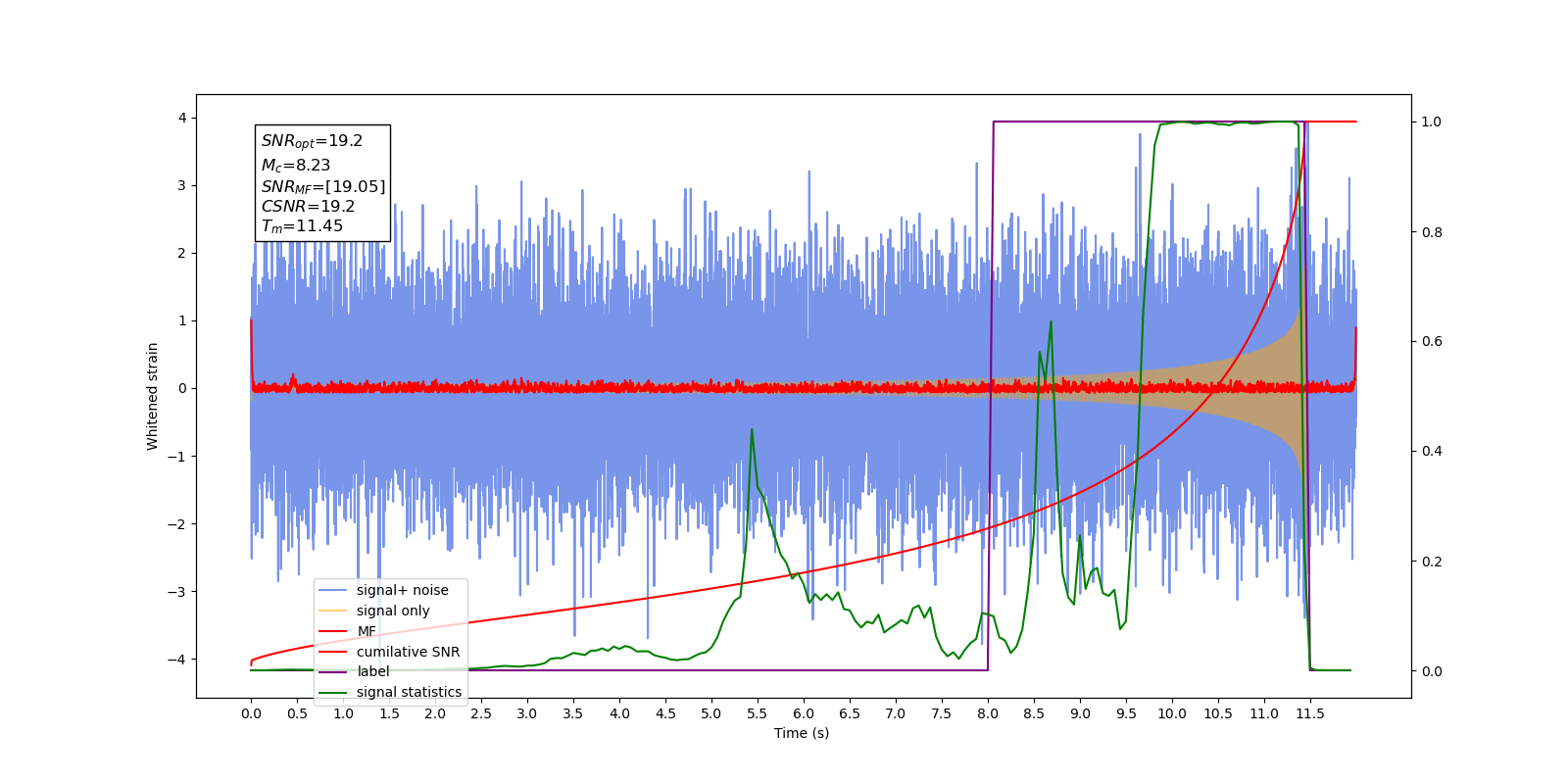Click the green line sample beside 'signal statistics'
The width and height of the screenshot is (1568, 784).
point(333,692)
